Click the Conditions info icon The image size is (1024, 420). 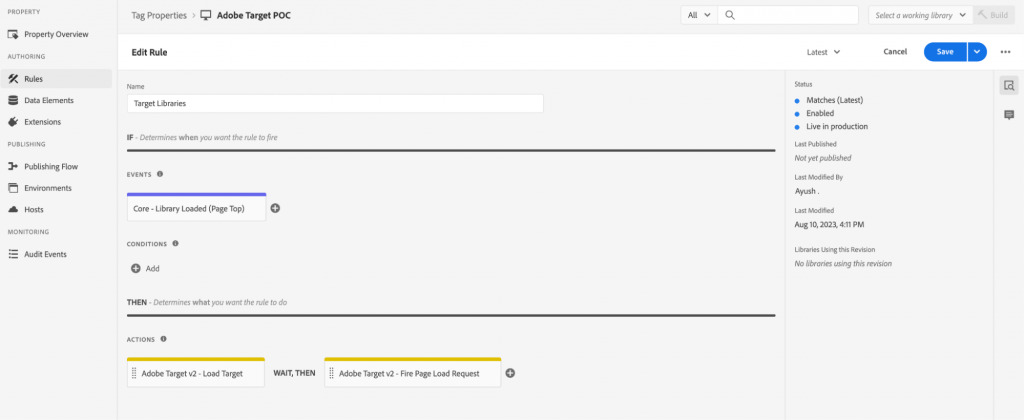pos(175,244)
